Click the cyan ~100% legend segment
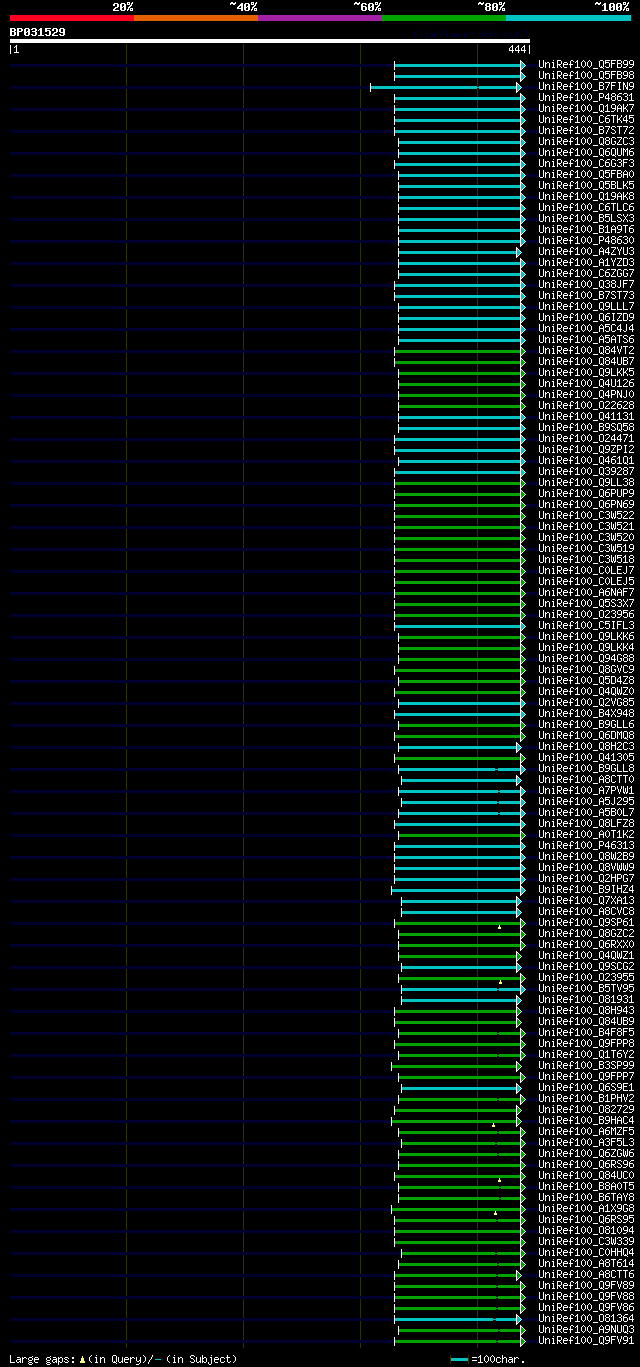The width and height of the screenshot is (640, 1367). coord(567,17)
